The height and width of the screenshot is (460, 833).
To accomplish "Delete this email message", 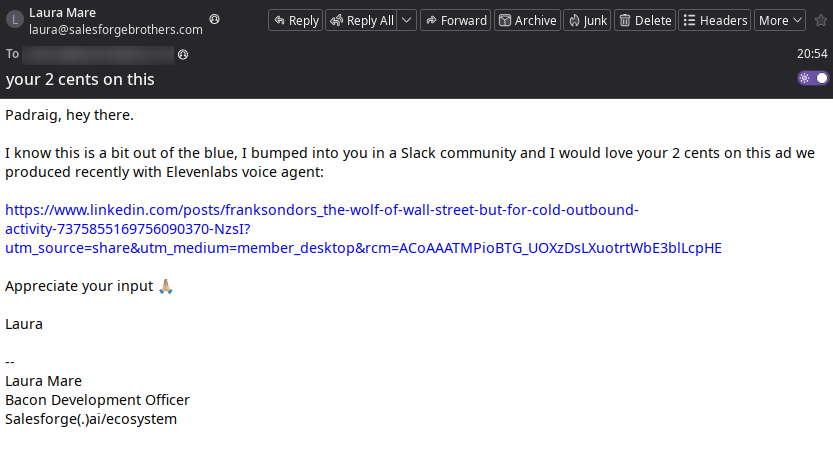I will point(644,20).
